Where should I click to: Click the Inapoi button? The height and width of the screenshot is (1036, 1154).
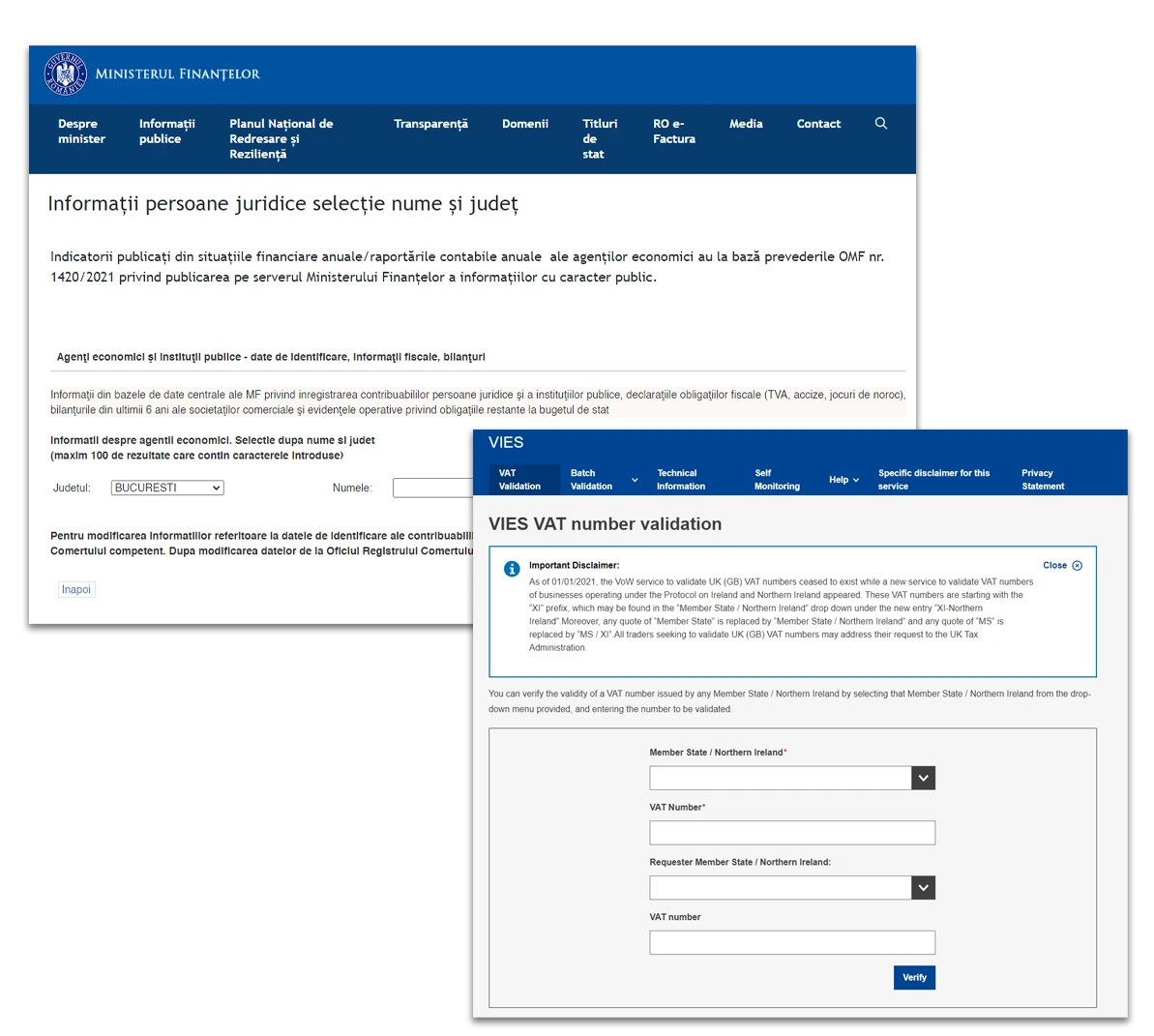click(75, 589)
